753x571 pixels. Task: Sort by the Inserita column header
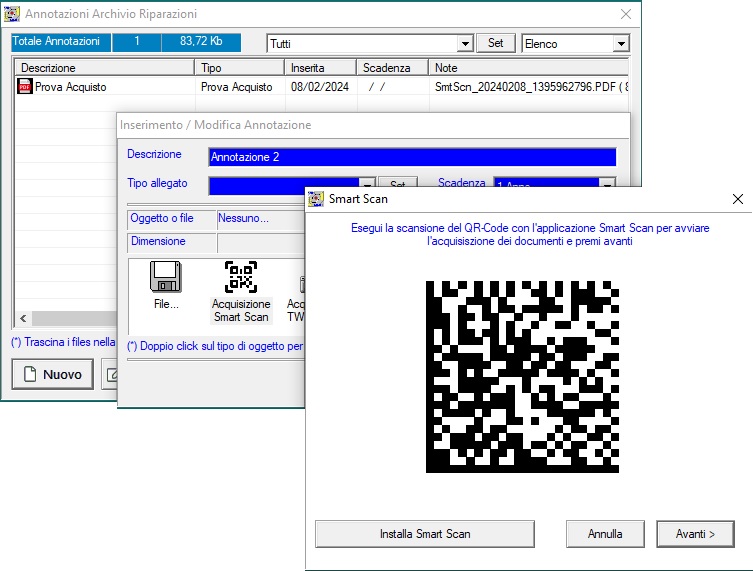click(321, 68)
